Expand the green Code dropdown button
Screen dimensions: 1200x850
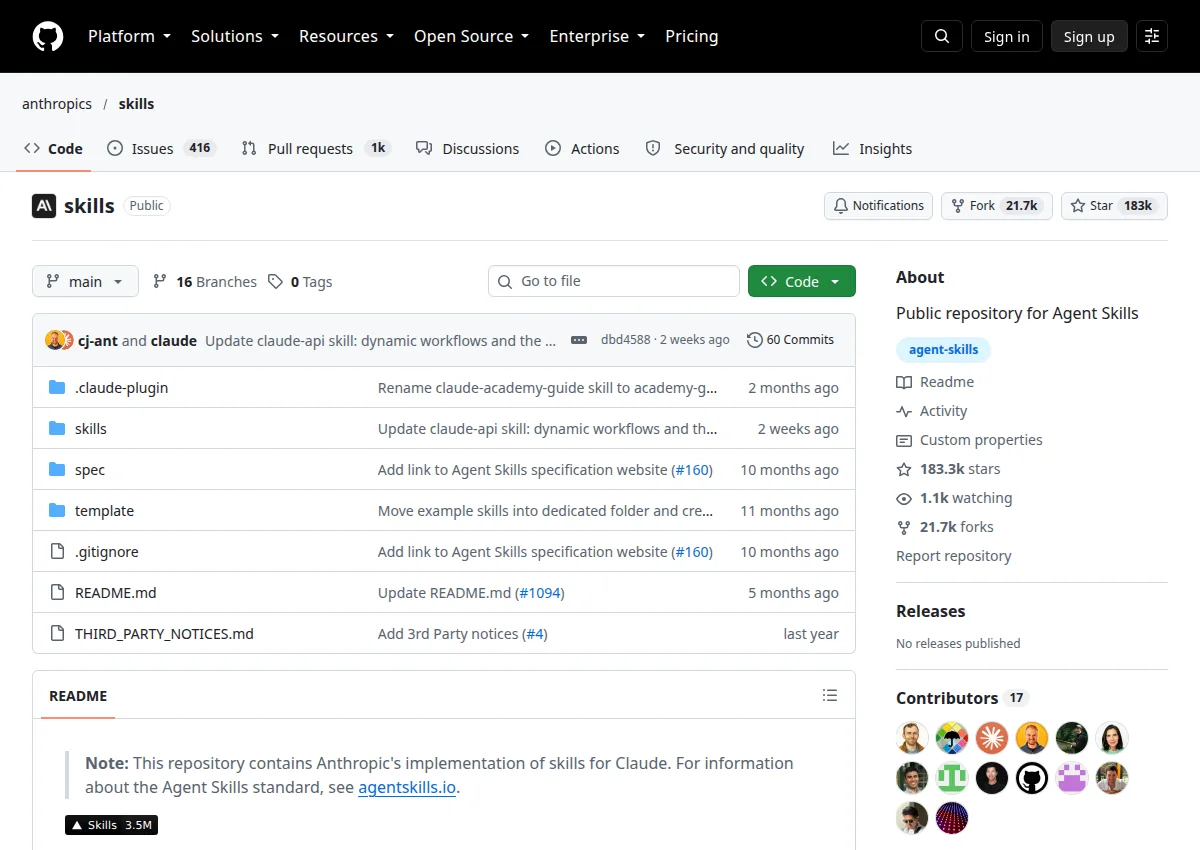pyautogui.click(x=802, y=282)
